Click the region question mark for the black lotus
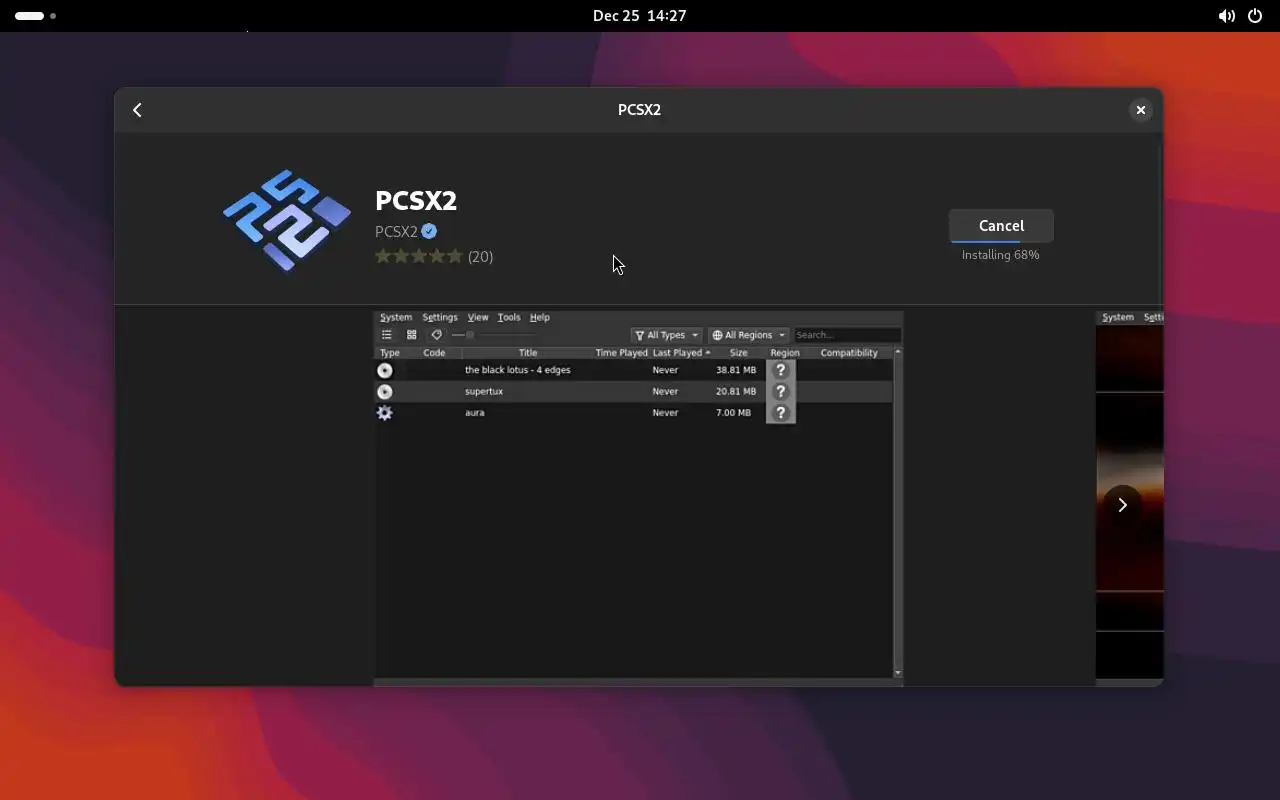This screenshot has width=1280, height=800. point(781,370)
